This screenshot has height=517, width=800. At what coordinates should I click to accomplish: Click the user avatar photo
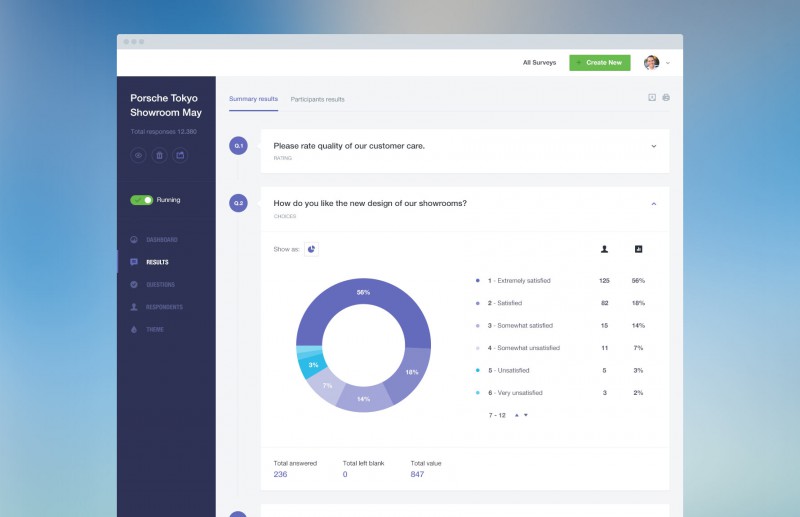pos(652,63)
